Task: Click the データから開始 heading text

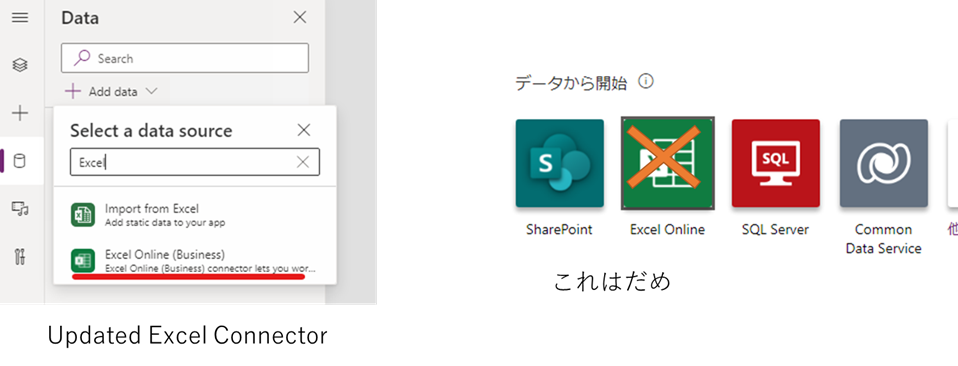Action: point(571,82)
